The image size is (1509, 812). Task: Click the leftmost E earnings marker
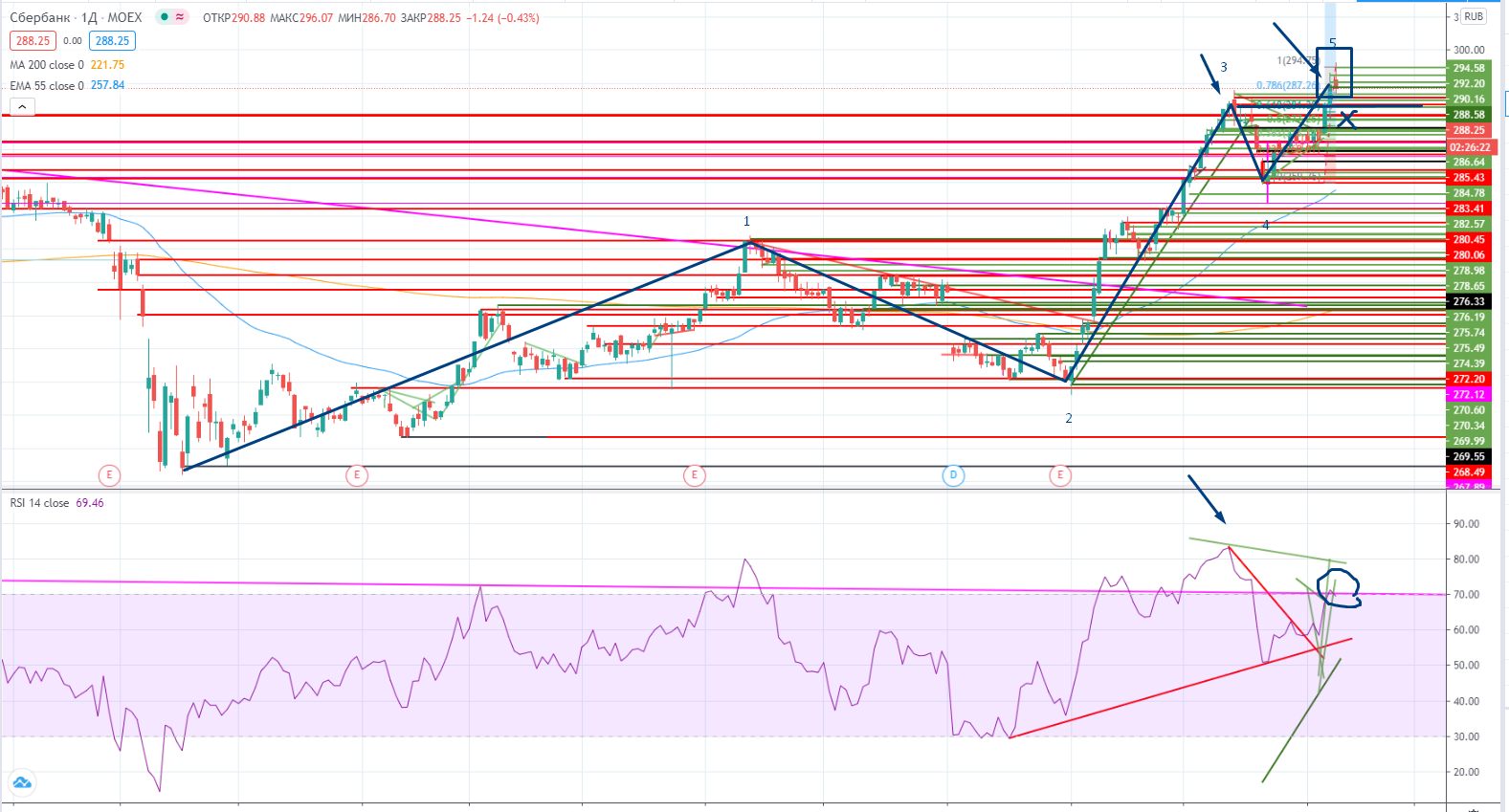pos(109,475)
